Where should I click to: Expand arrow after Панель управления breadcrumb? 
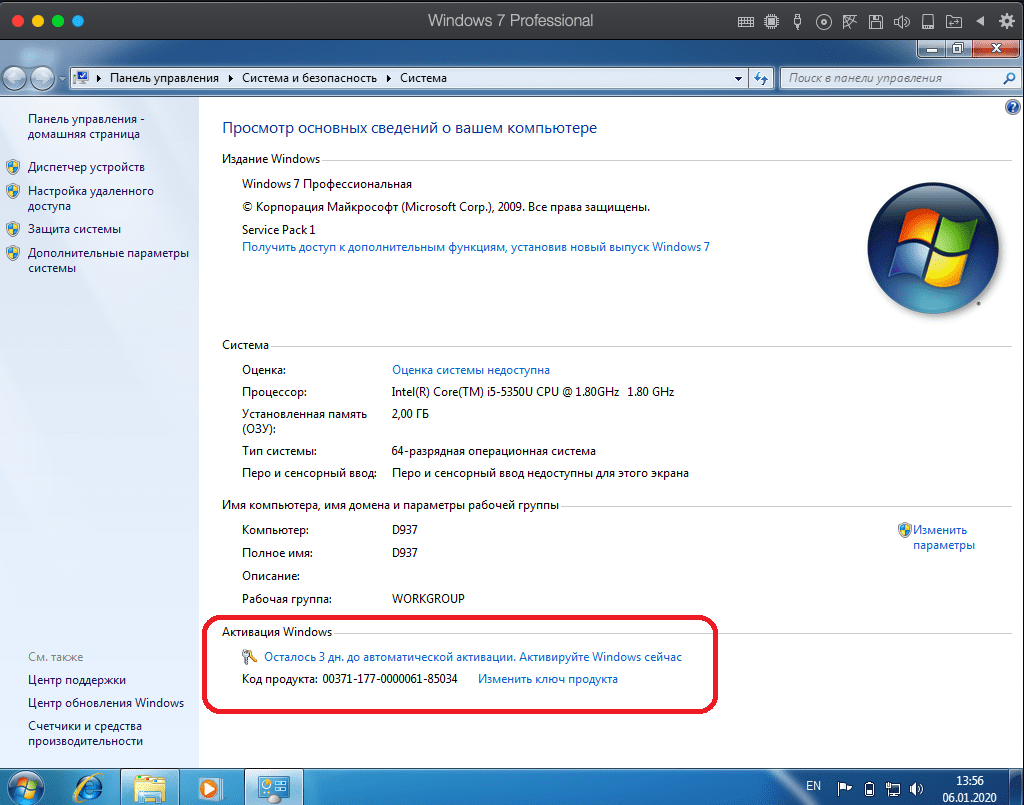coord(231,78)
